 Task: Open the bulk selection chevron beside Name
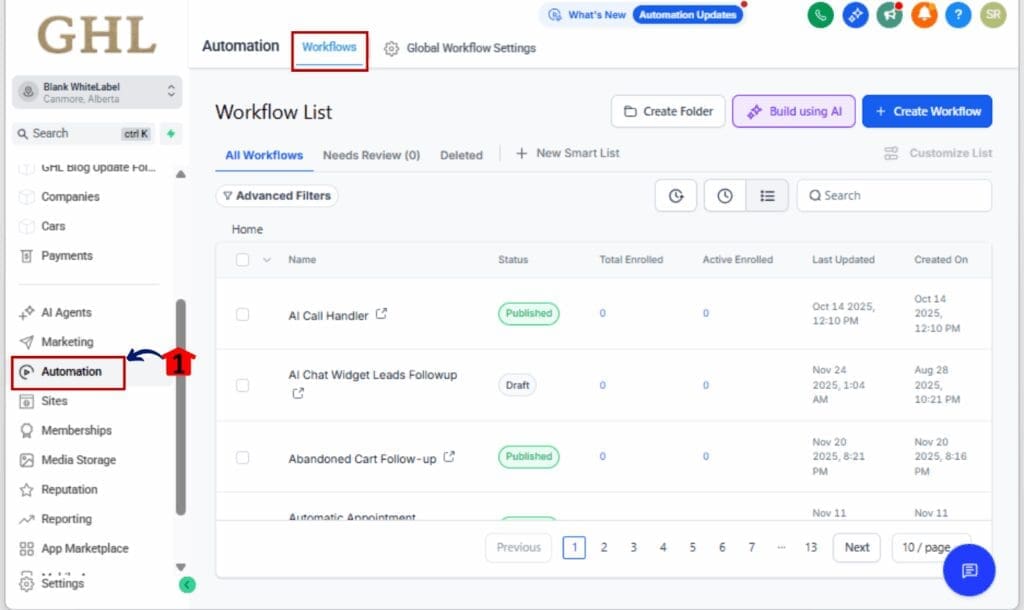pyautogui.click(x=266, y=260)
